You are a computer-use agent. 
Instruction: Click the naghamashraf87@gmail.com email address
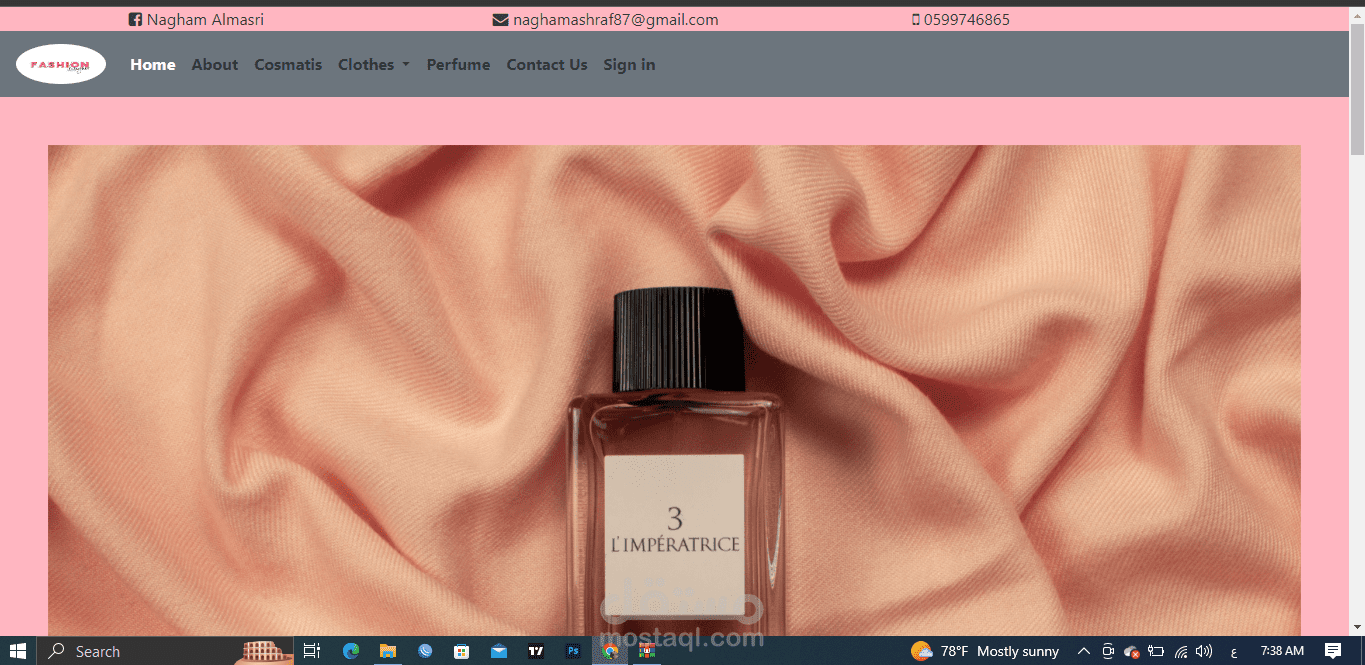point(616,20)
